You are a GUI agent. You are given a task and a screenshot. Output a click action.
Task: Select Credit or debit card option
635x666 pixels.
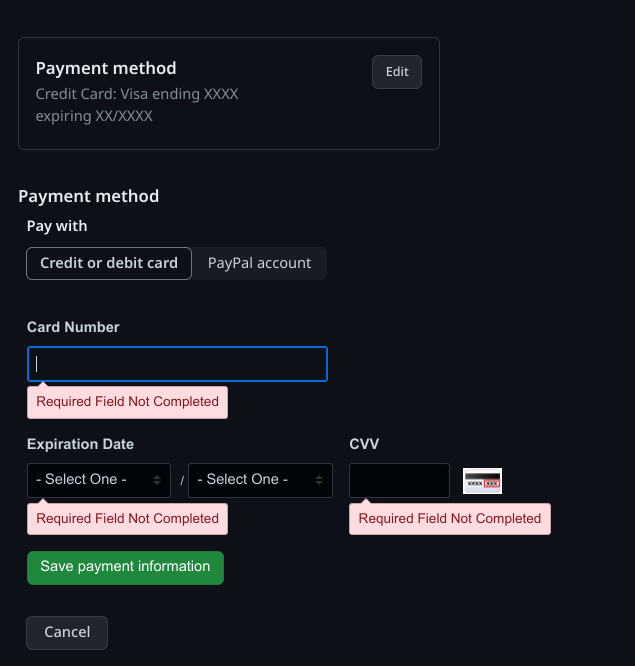tap(109, 264)
